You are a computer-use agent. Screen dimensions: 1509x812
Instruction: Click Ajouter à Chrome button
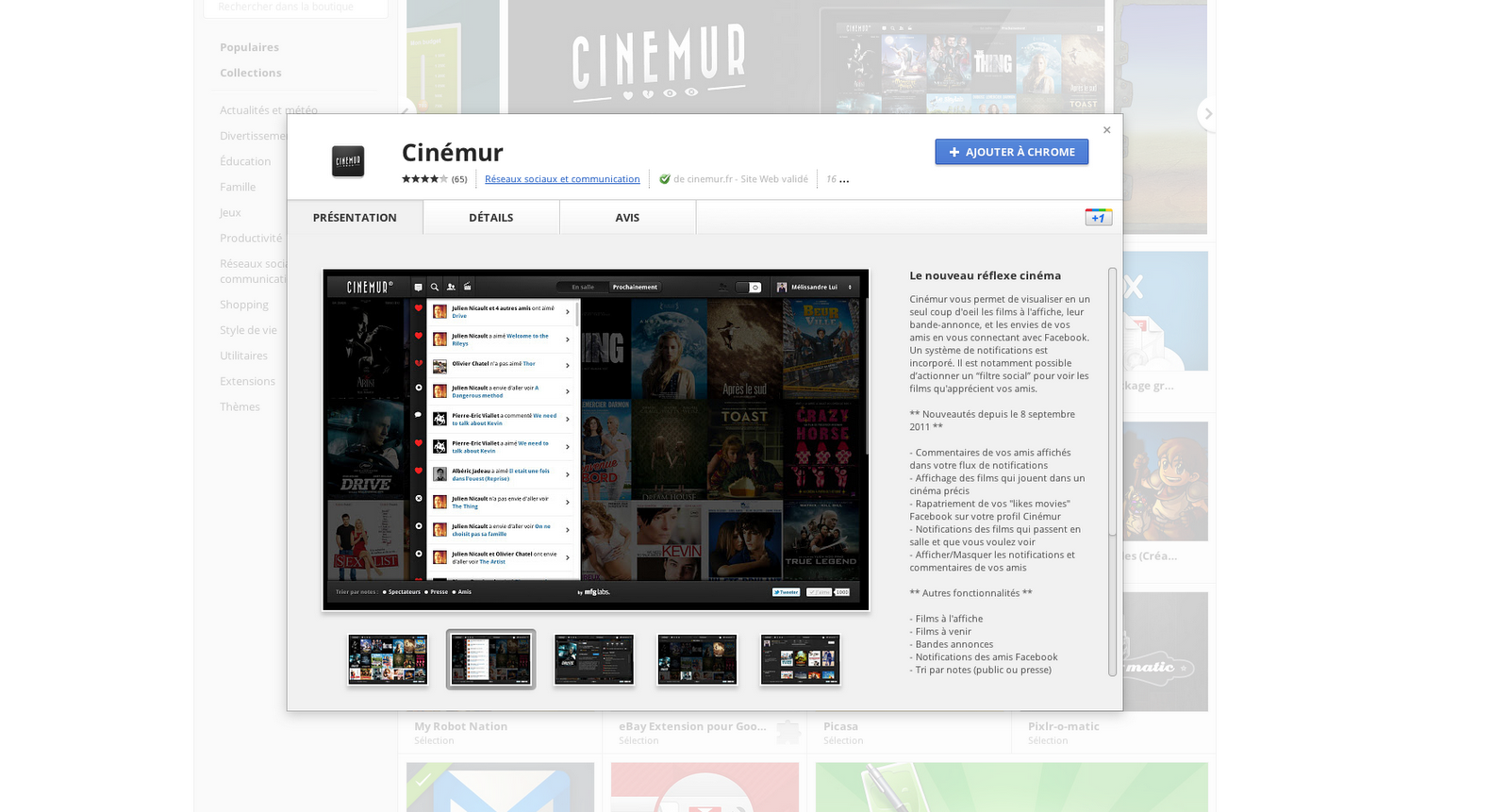point(1012,152)
